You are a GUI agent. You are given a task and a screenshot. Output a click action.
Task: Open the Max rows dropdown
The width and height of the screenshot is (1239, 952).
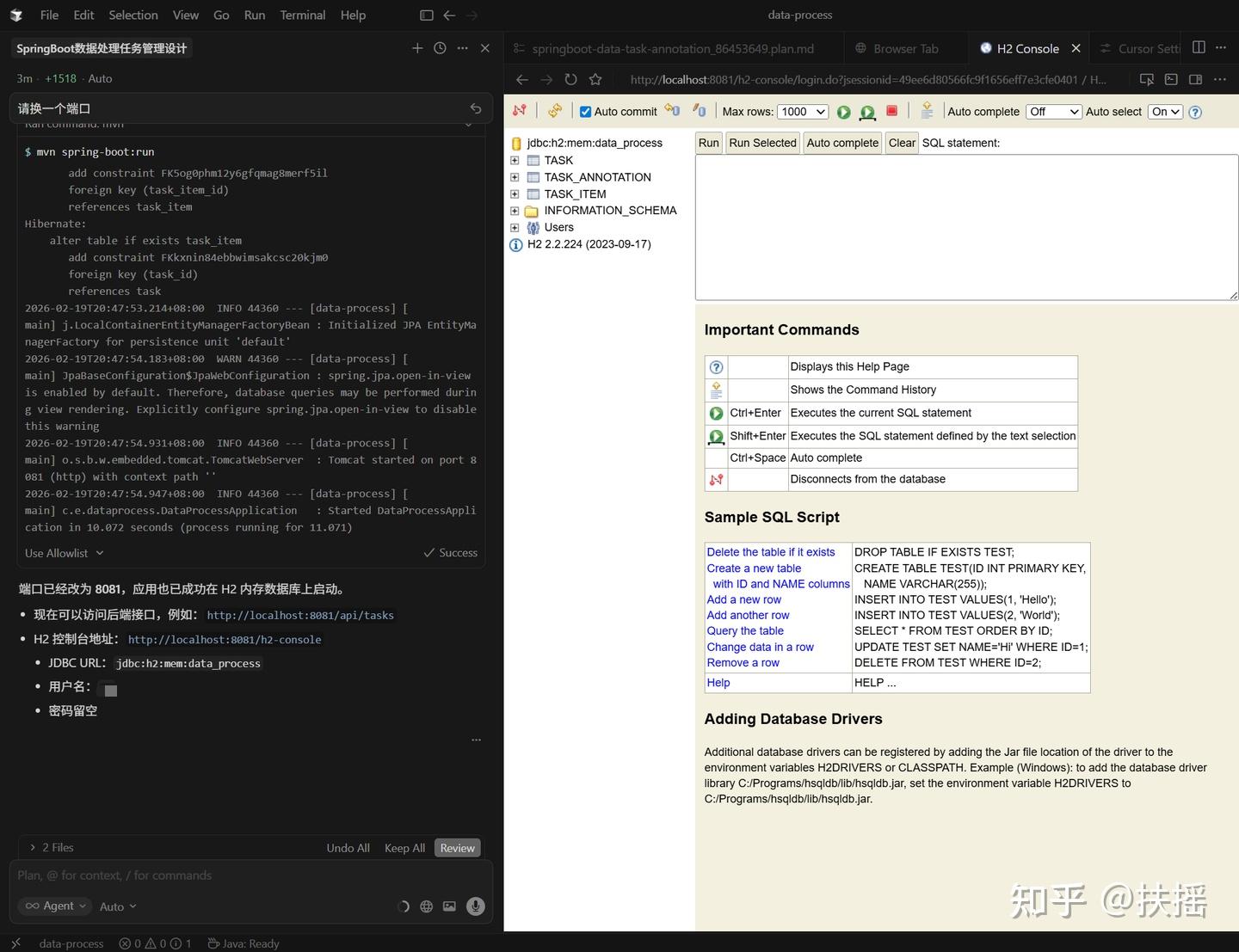coord(803,112)
